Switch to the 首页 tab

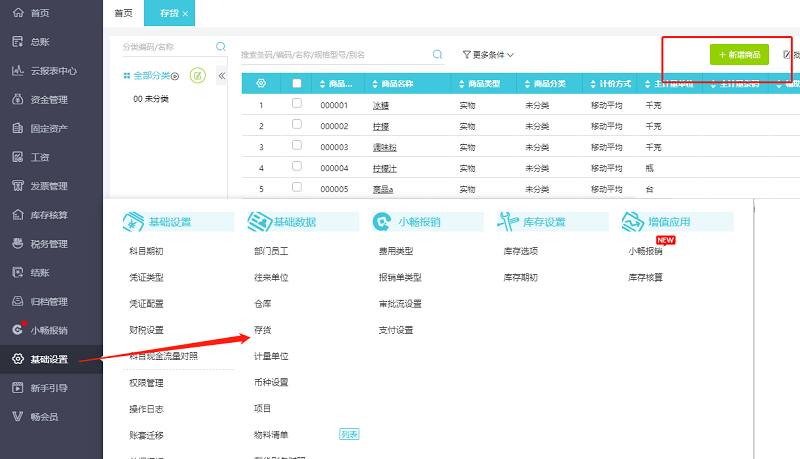coord(123,13)
